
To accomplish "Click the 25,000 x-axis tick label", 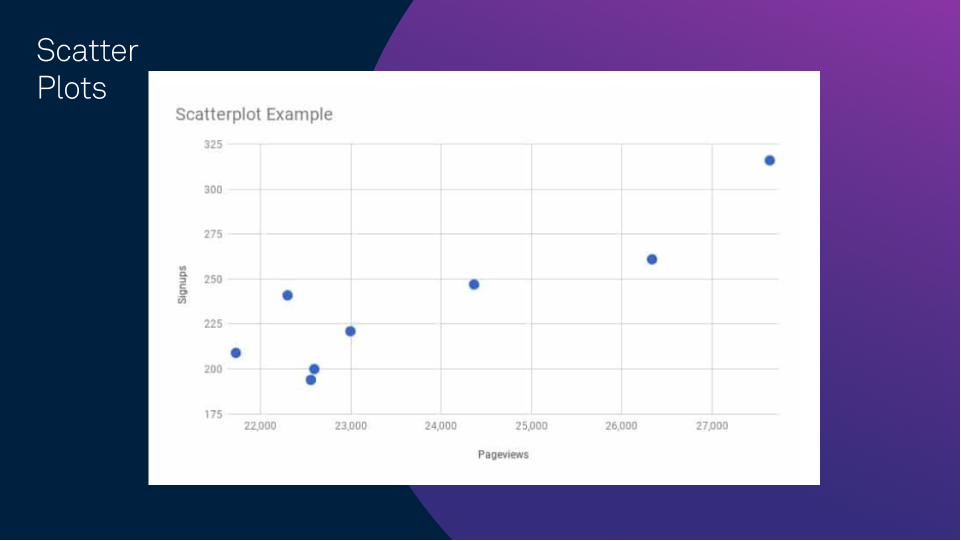I will coord(531,426).
